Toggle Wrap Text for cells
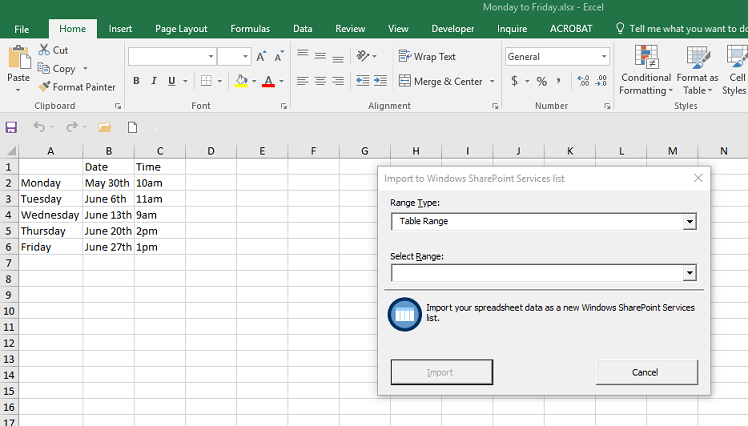The image size is (748, 426). [427, 57]
